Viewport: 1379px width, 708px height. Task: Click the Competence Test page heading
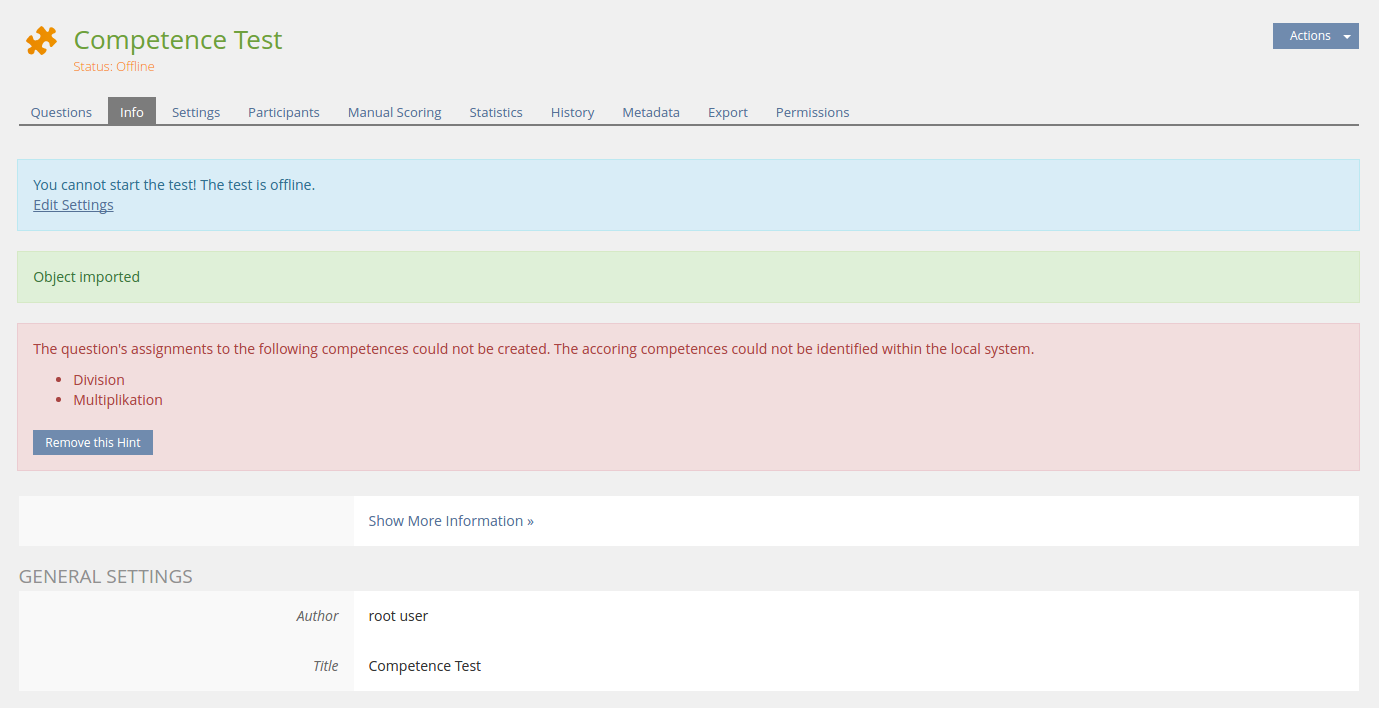178,40
